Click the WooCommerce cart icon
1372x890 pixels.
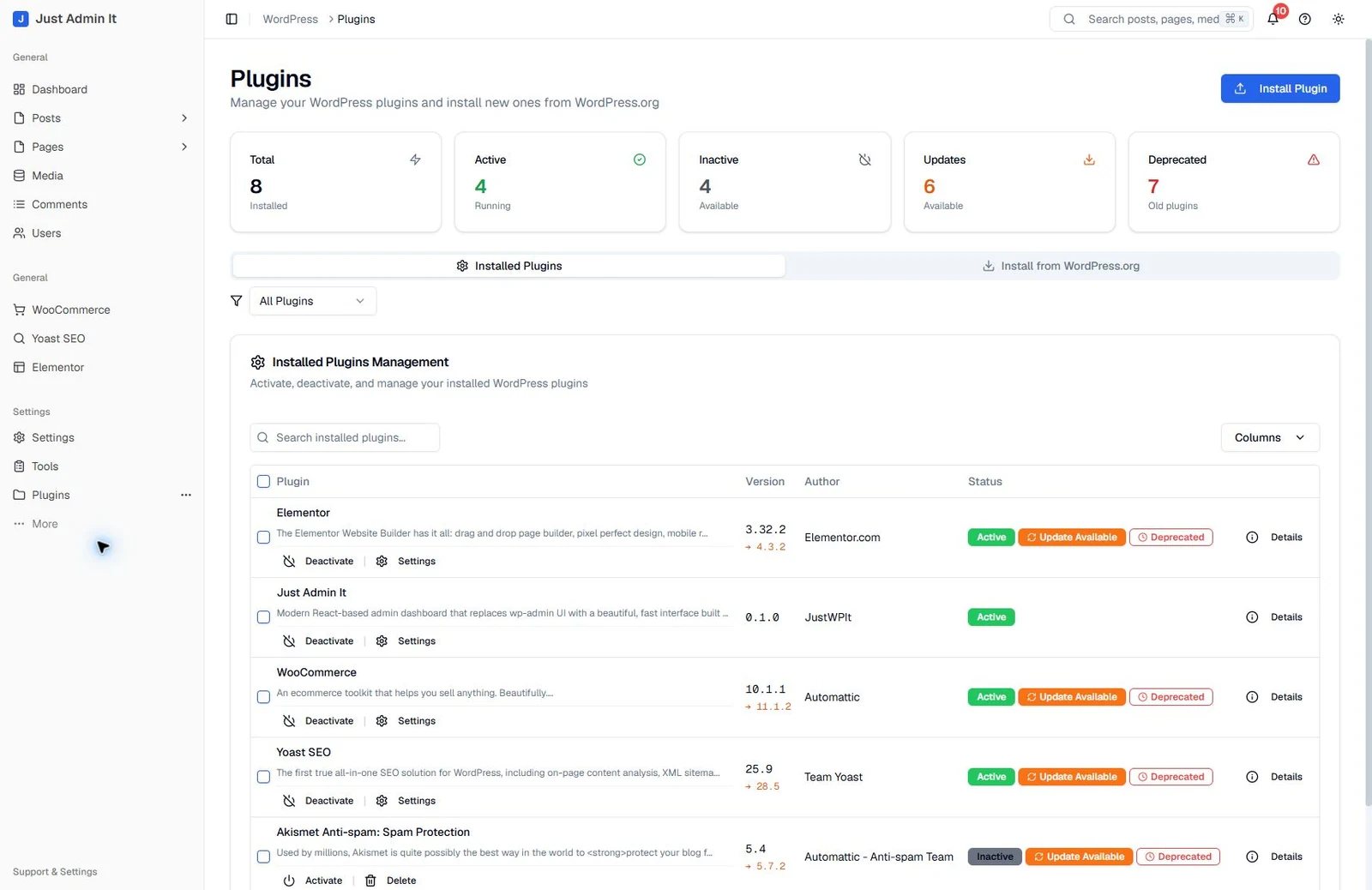[x=19, y=310]
